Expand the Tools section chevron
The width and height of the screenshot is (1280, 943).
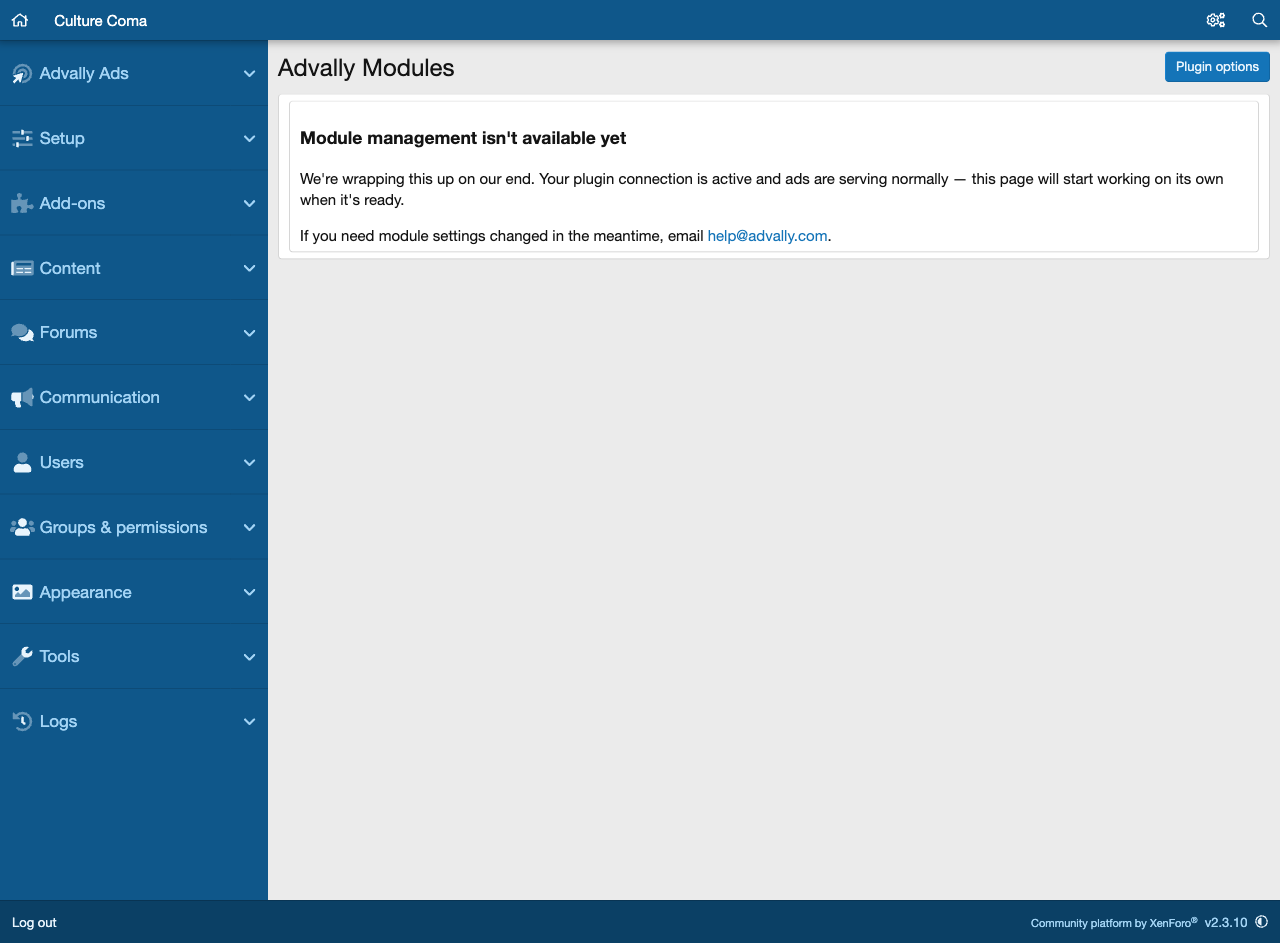250,656
